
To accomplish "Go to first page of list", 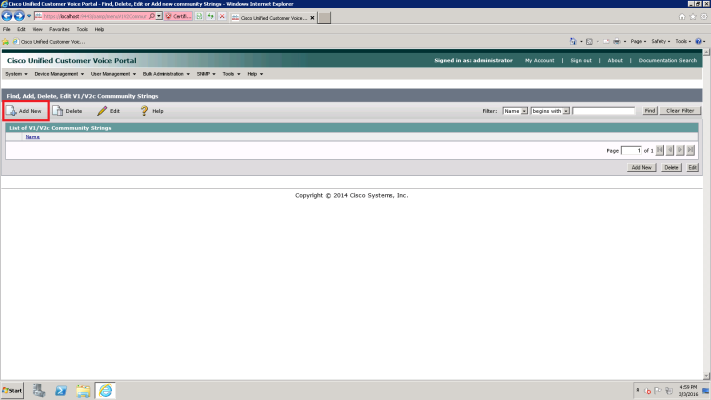I will click(660, 150).
